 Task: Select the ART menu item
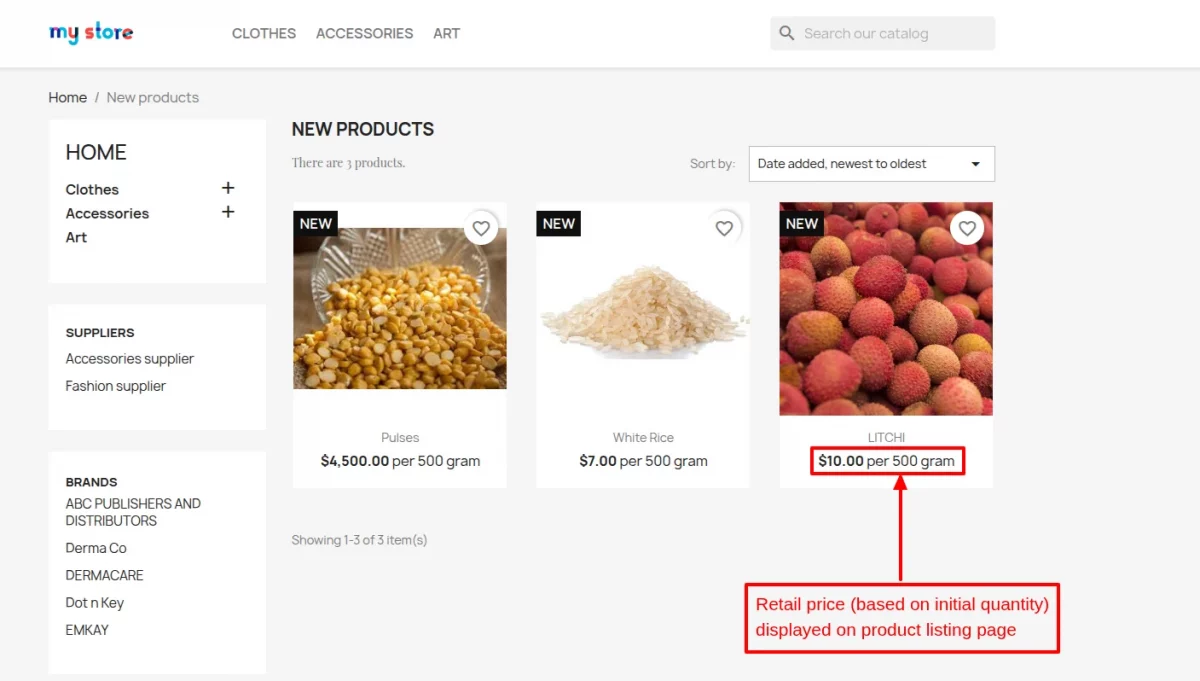446,33
